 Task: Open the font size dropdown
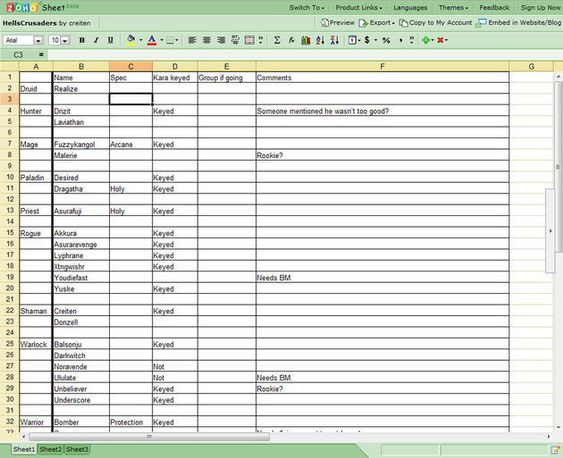[65, 41]
